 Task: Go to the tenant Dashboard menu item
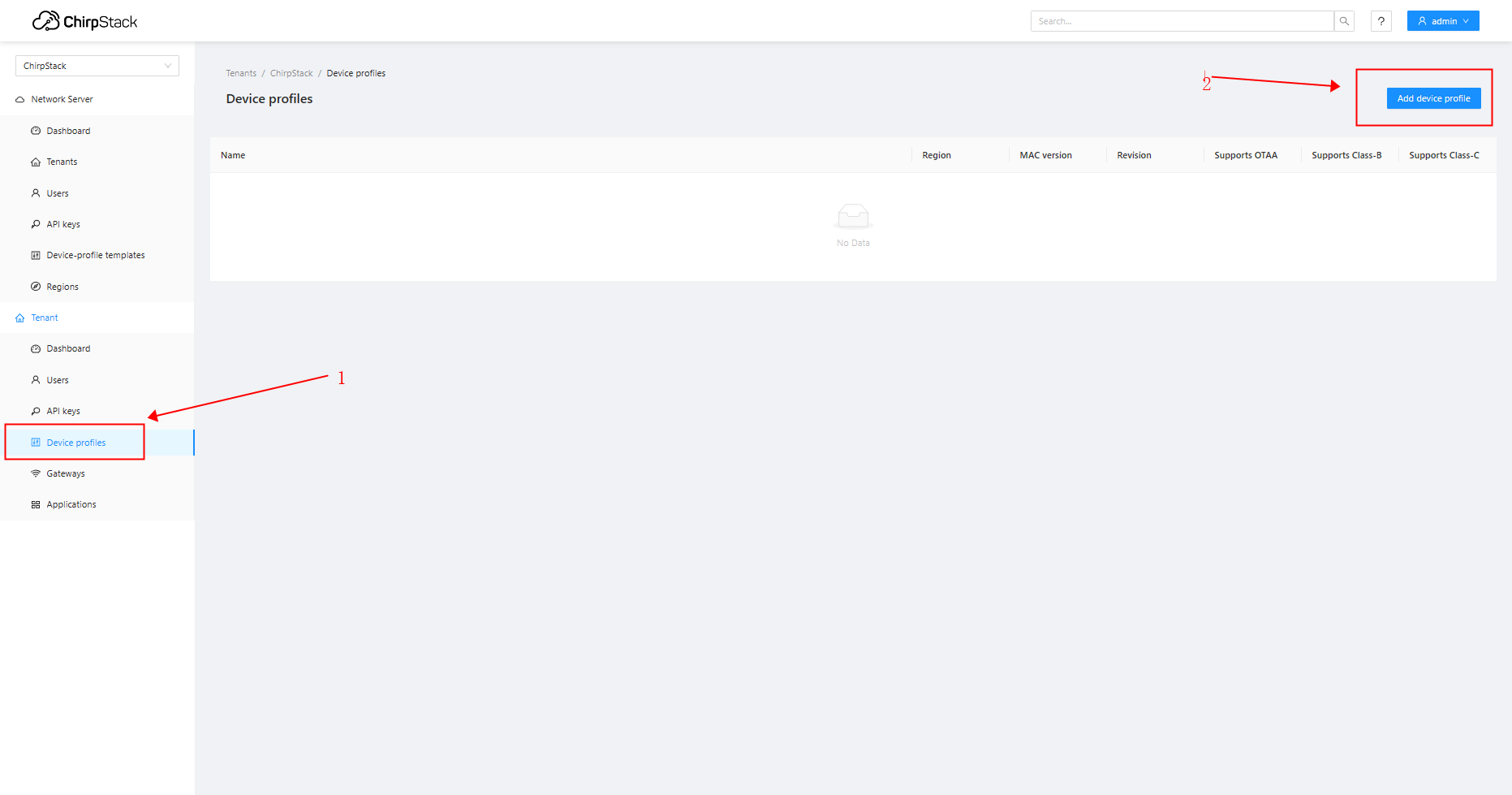[x=68, y=349]
